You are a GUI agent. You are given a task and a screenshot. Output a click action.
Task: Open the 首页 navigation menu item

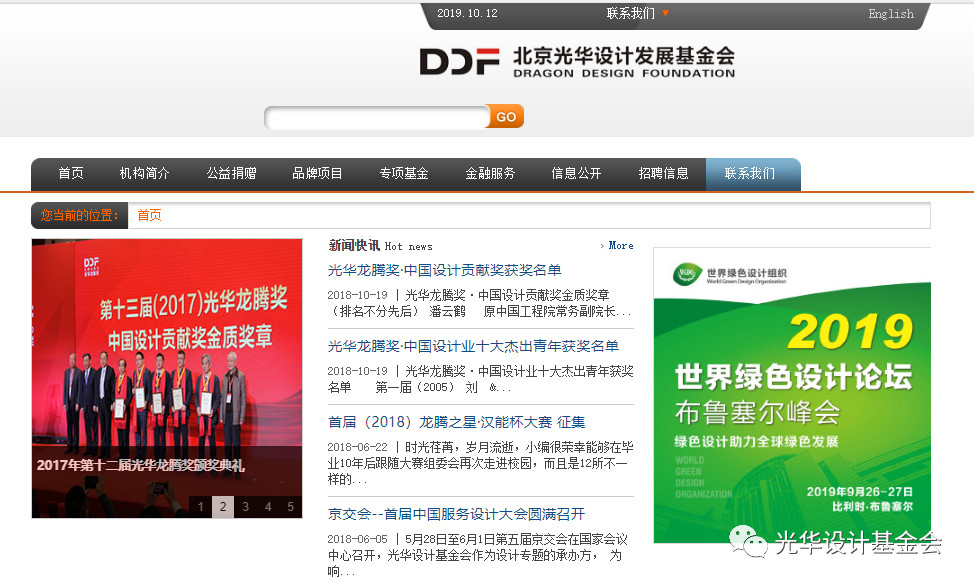(x=71, y=173)
